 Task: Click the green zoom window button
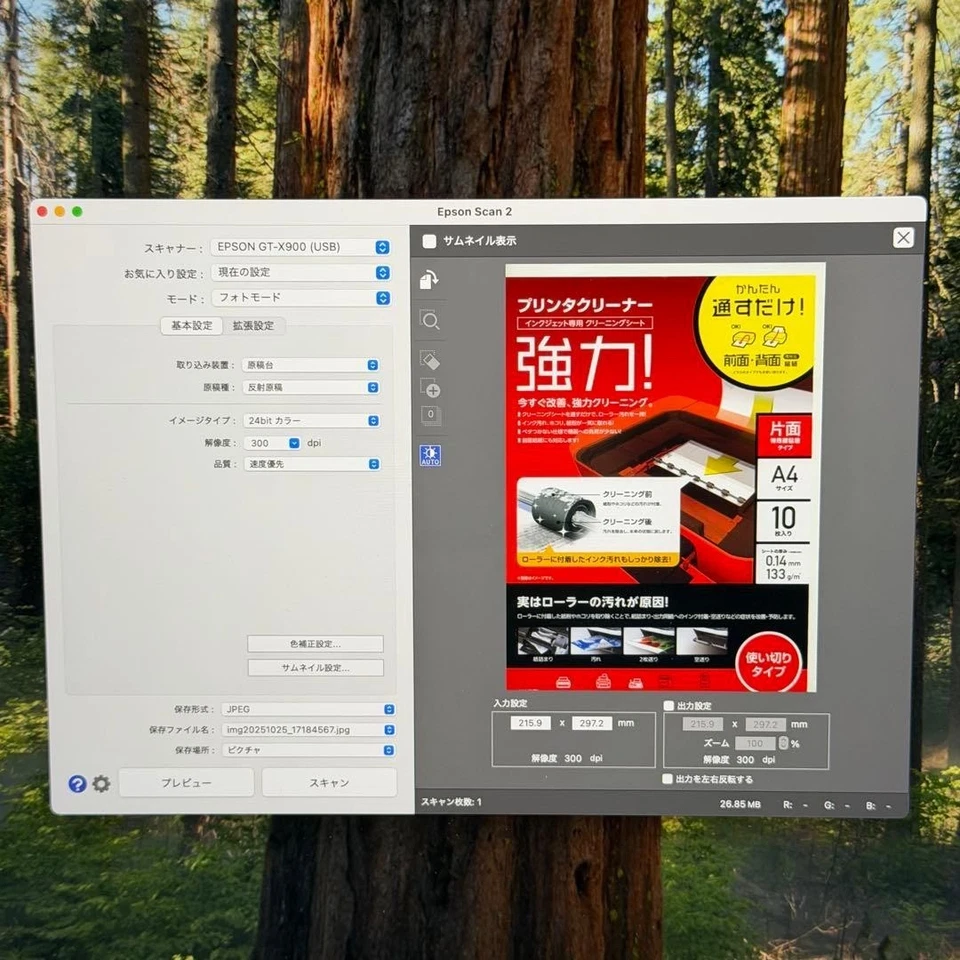pyautogui.click(x=77, y=211)
